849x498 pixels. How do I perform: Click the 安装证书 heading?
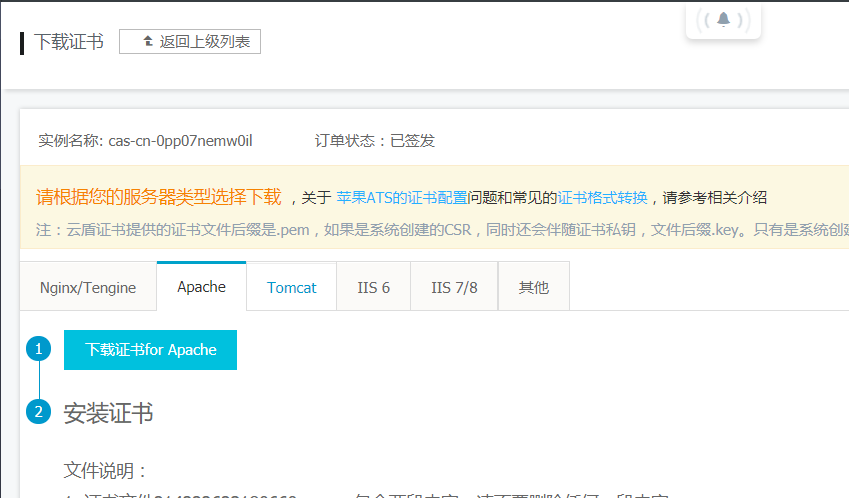pos(108,413)
